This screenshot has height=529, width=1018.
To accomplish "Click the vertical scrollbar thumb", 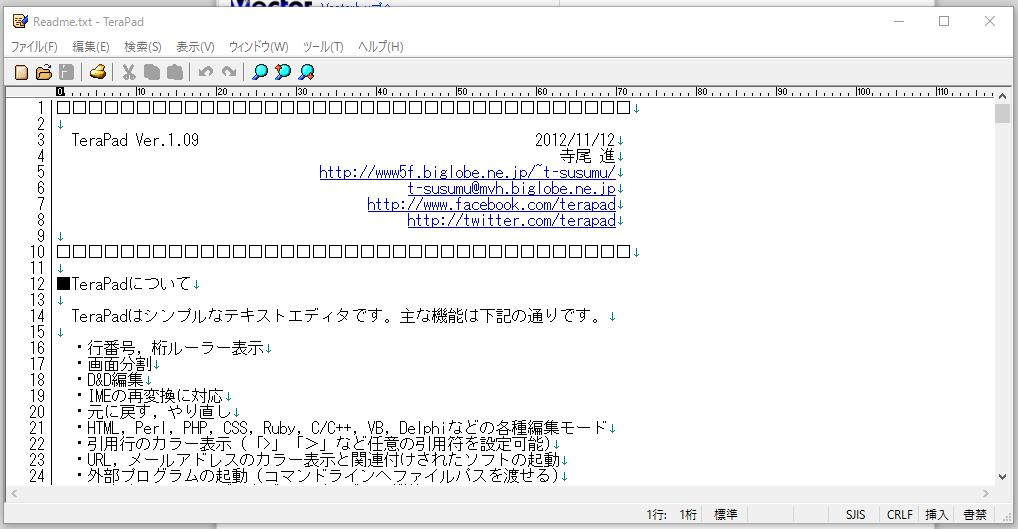I will (1002, 113).
